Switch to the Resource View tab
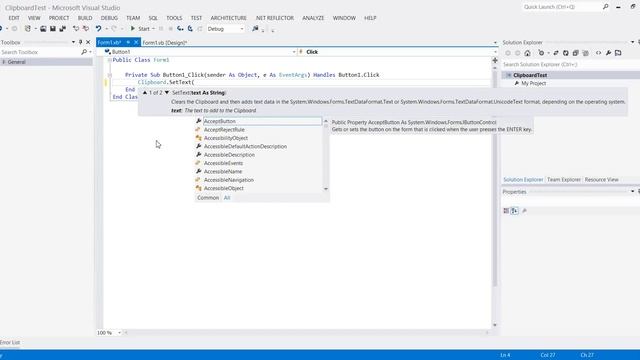Screen dimensions: 640x360 [601, 180]
